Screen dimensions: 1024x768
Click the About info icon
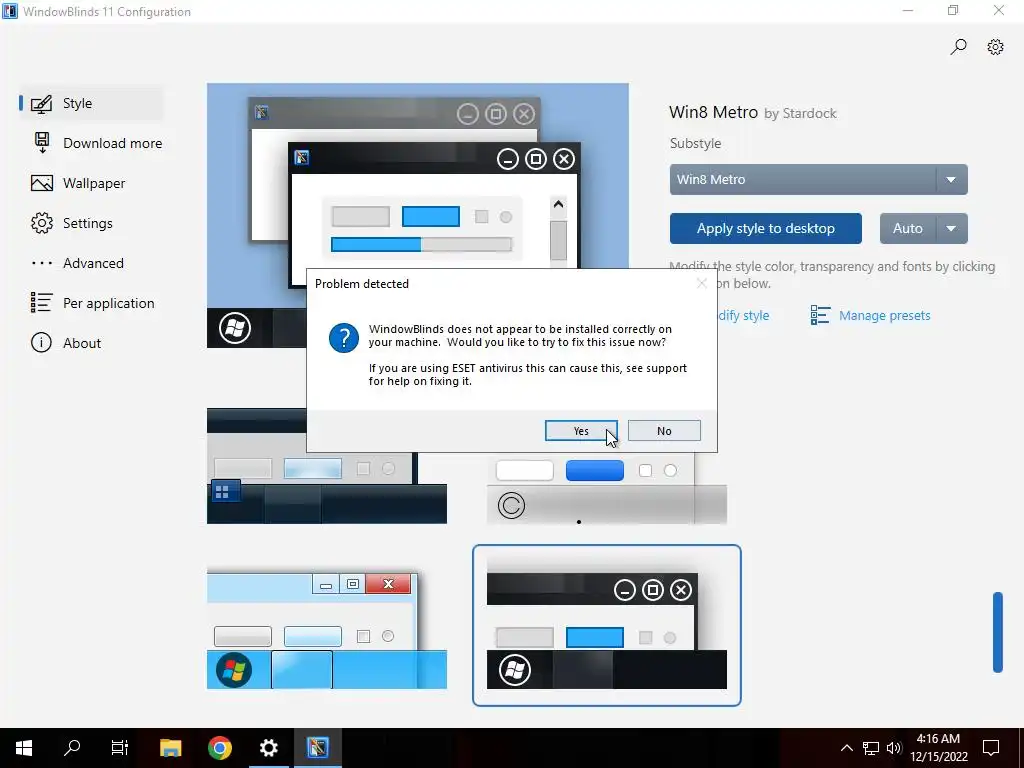[41, 343]
